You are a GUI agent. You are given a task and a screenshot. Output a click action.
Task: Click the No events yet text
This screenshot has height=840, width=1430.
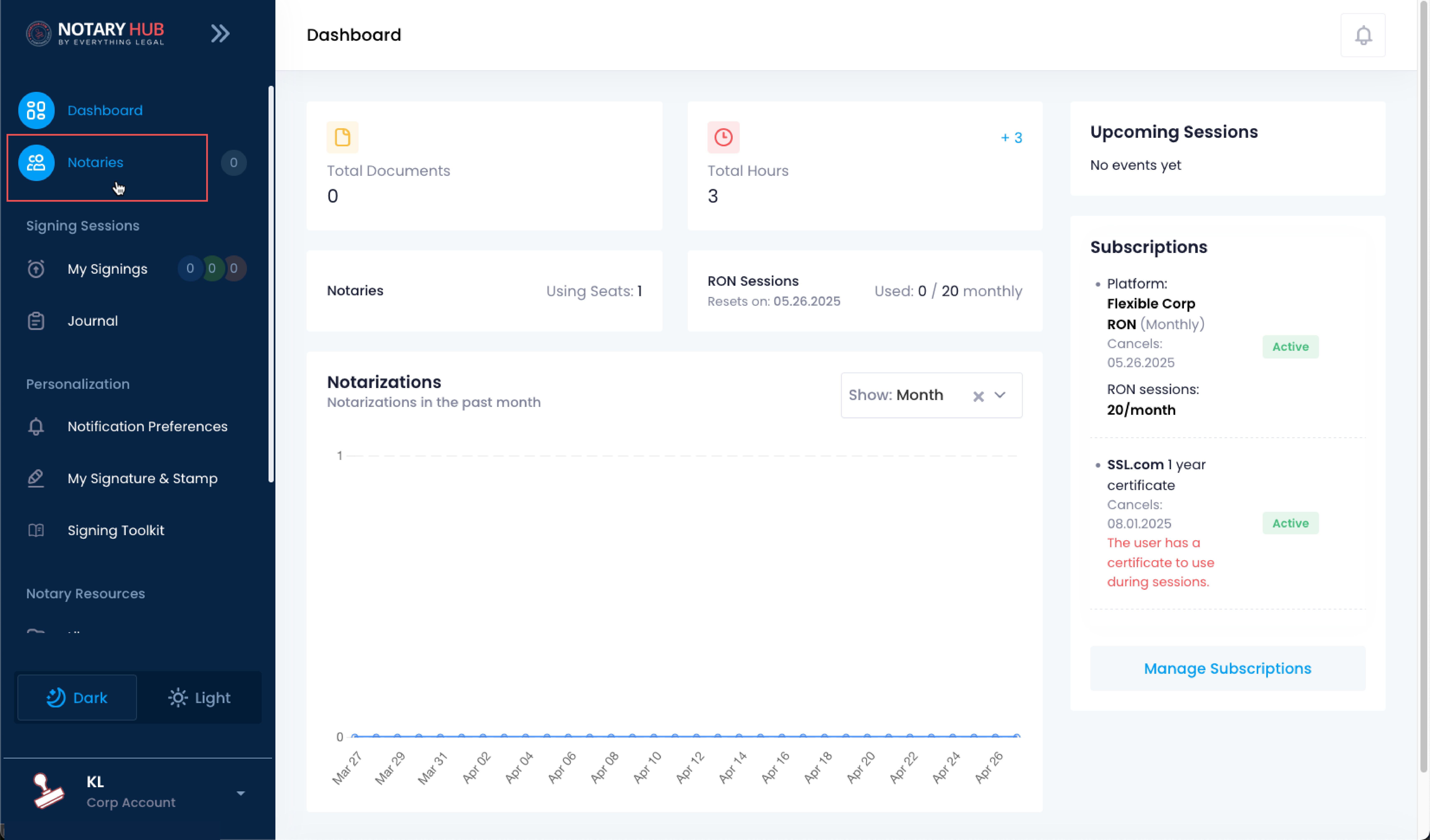pyautogui.click(x=1135, y=165)
